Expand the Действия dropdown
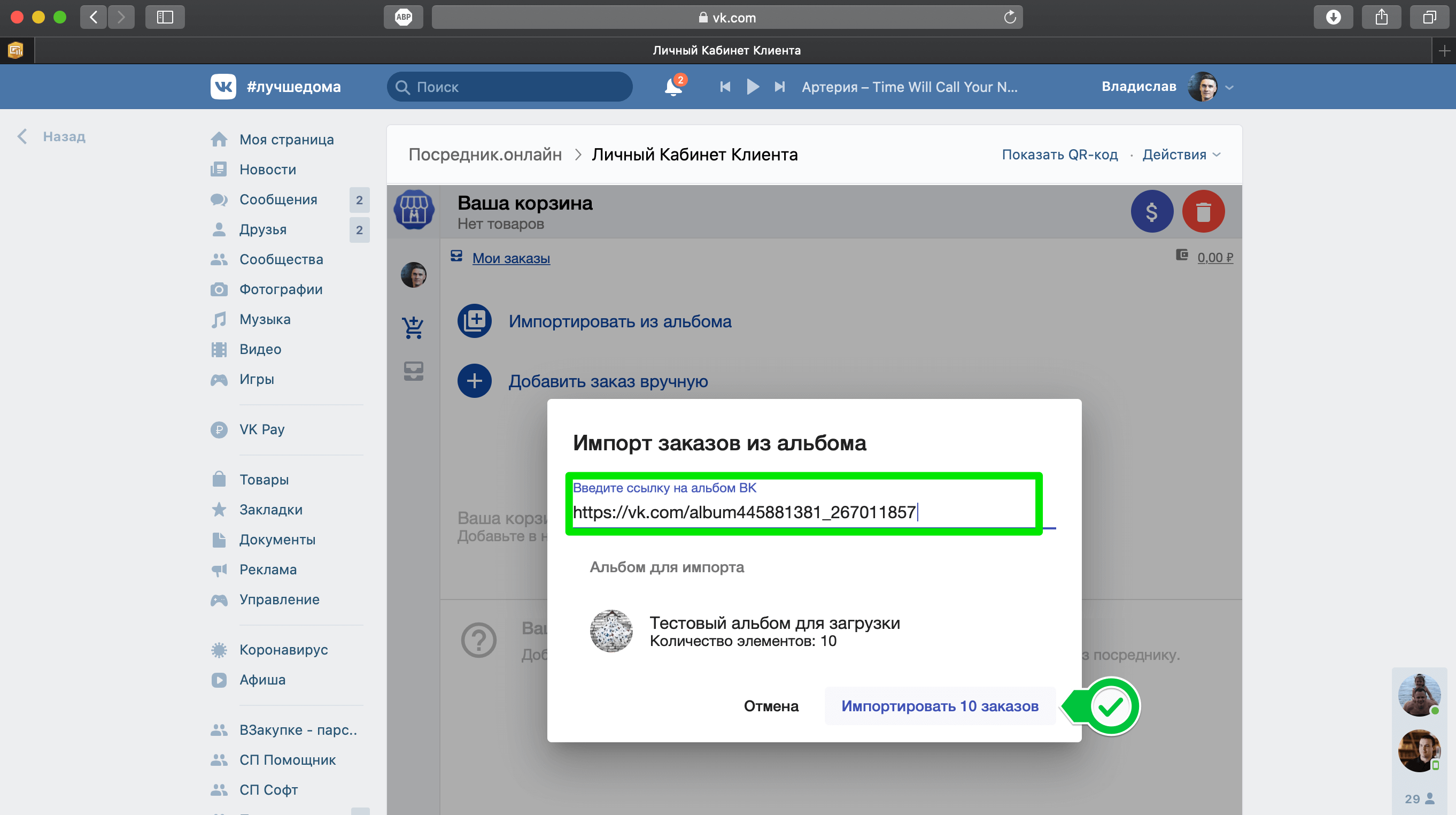The image size is (1456, 815). [1181, 155]
